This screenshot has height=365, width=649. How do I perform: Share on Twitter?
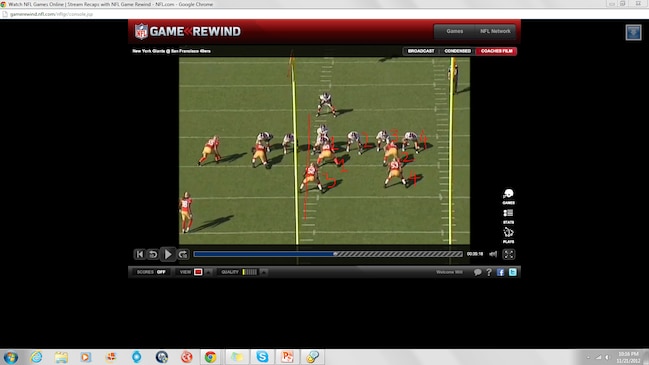point(512,272)
